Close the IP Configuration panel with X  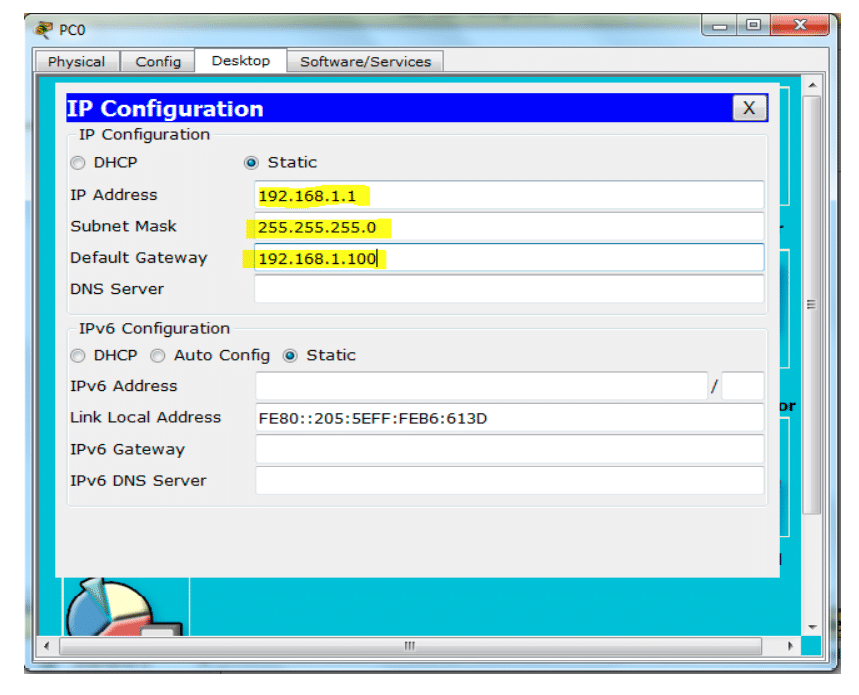(x=749, y=108)
